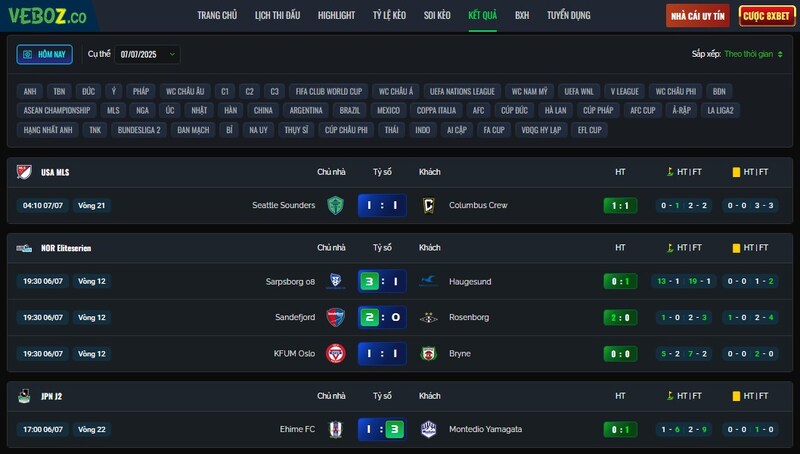Click the KFUM Oslo red badge
This screenshot has width=800, height=454.
coord(335,354)
